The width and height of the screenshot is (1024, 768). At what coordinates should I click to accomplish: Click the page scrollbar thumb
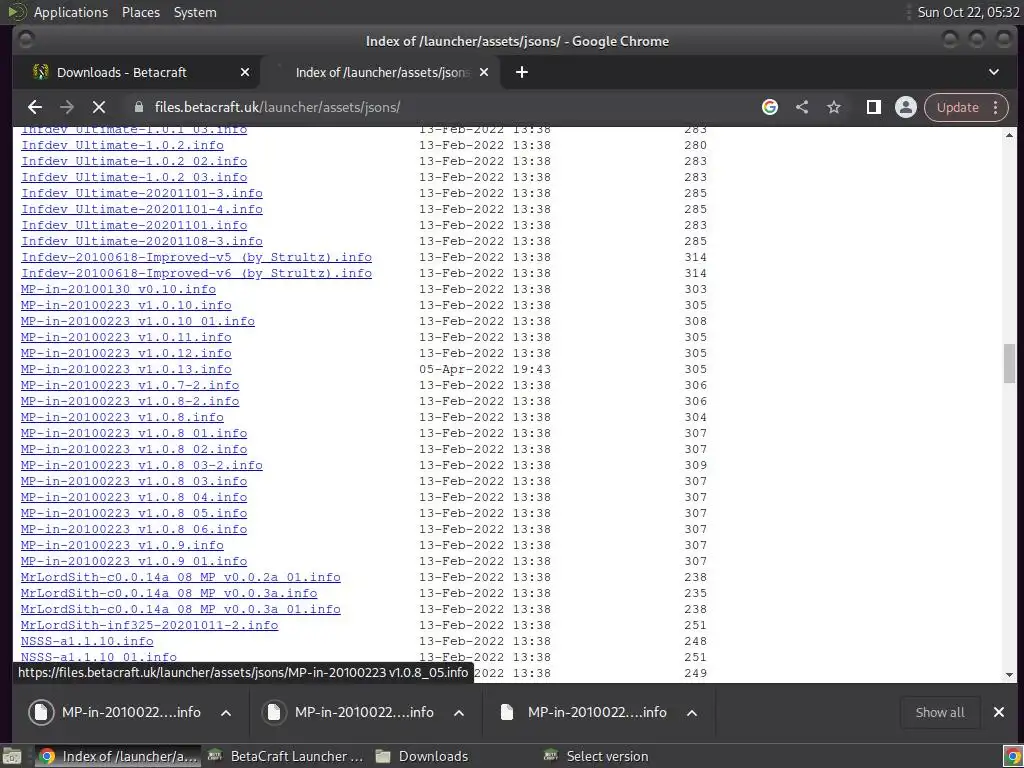tap(1010, 363)
